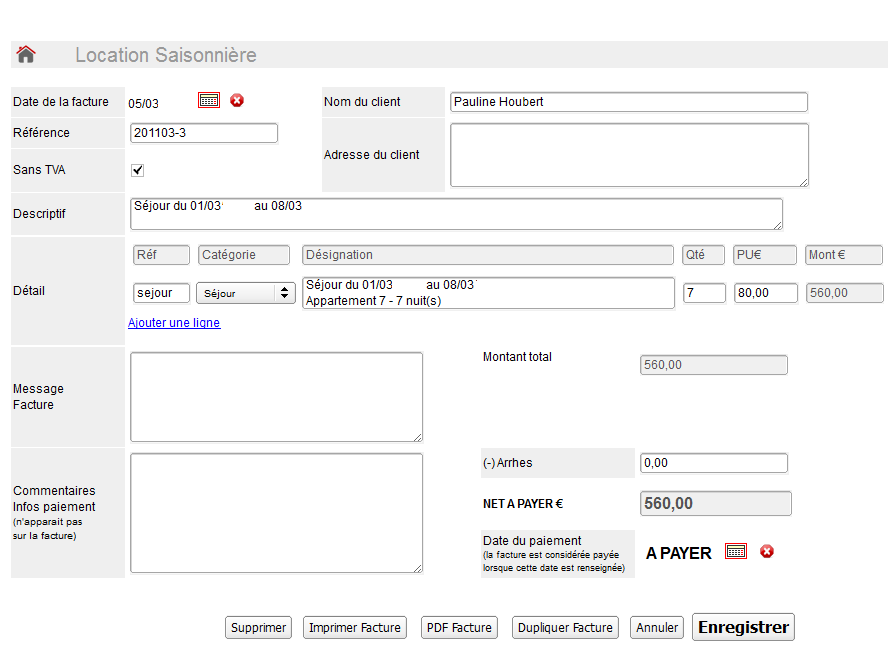
Task: Select the Arrhes amount field
Action: tap(713, 463)
